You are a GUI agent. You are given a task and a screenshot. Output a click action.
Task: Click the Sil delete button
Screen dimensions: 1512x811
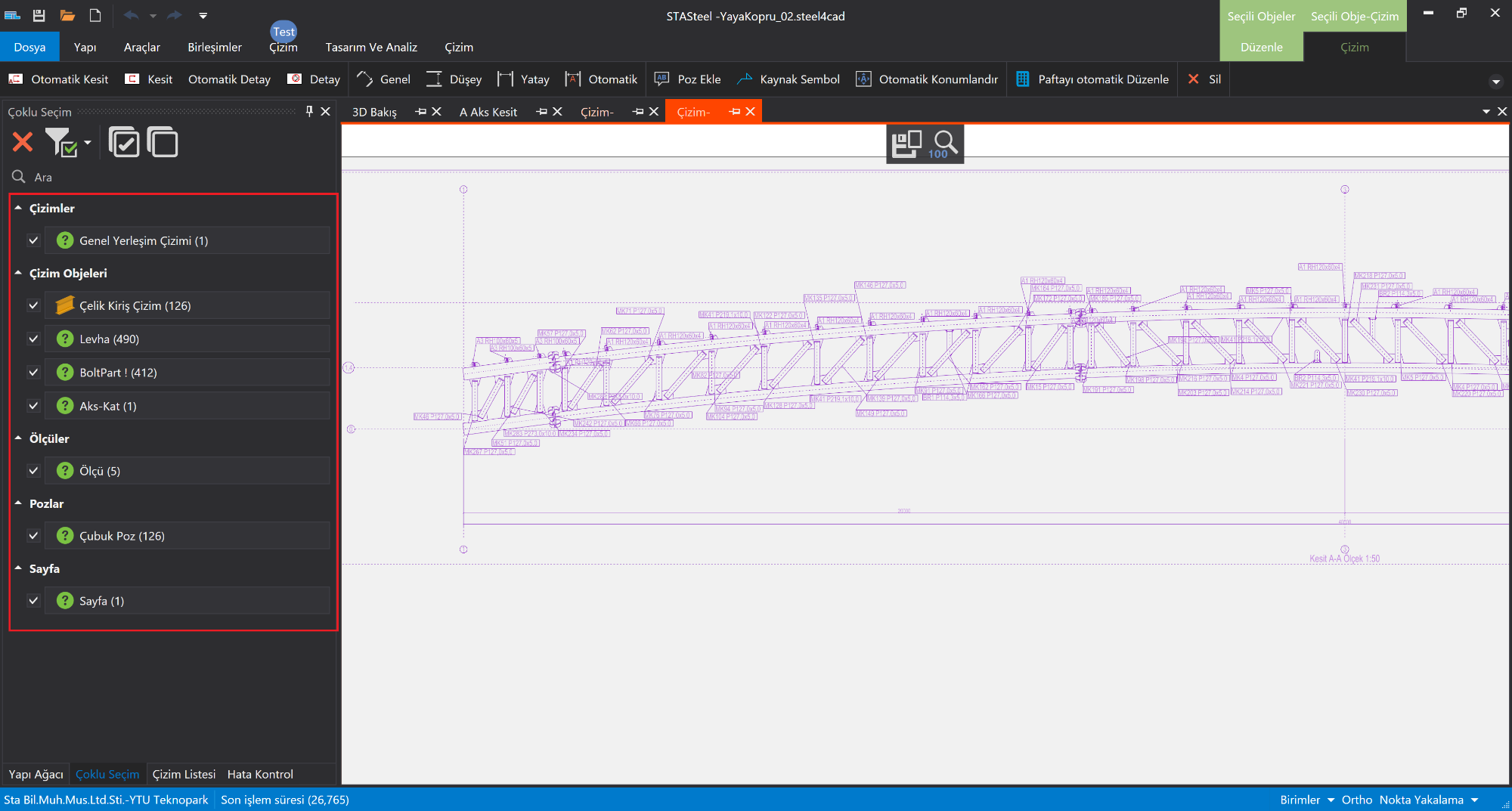click(1204, 79)
